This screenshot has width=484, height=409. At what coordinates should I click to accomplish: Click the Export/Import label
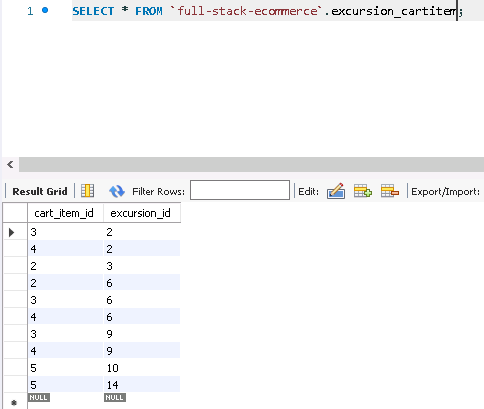coord(445,192)
